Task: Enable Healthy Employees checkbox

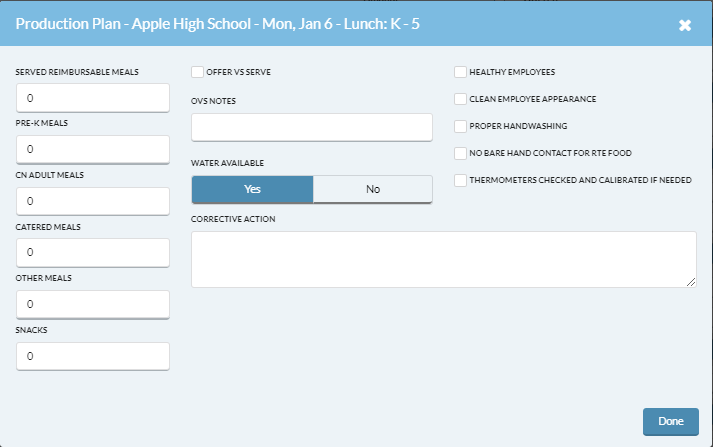Action: (460, 72)
